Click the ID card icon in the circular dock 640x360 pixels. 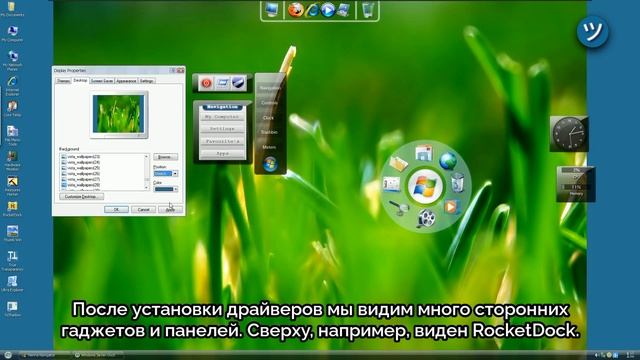click(x=391, y=184)
